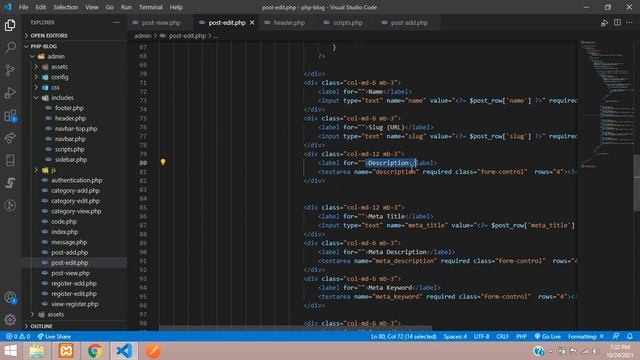Viewport: 640px width, 360px height.
Task: Open the Accounts icon in activity bar
Action: pos(10,298)
